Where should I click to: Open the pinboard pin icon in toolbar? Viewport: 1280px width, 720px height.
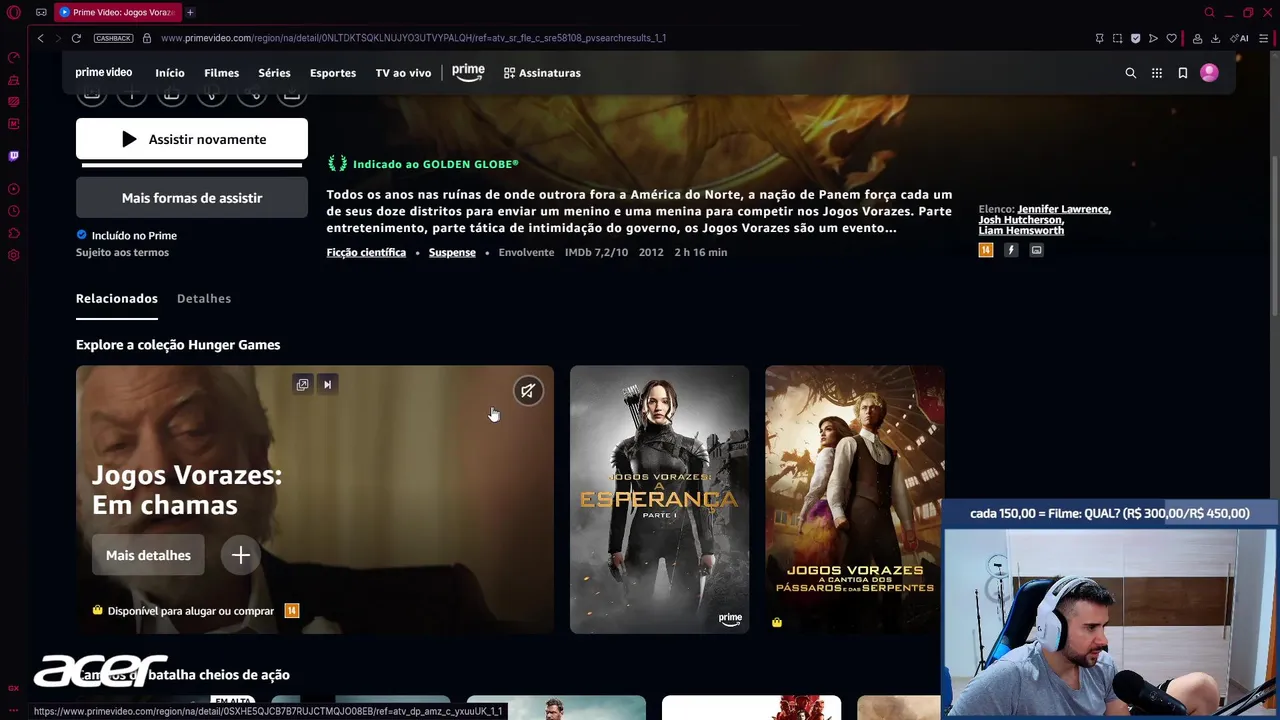click(1099, 38)
